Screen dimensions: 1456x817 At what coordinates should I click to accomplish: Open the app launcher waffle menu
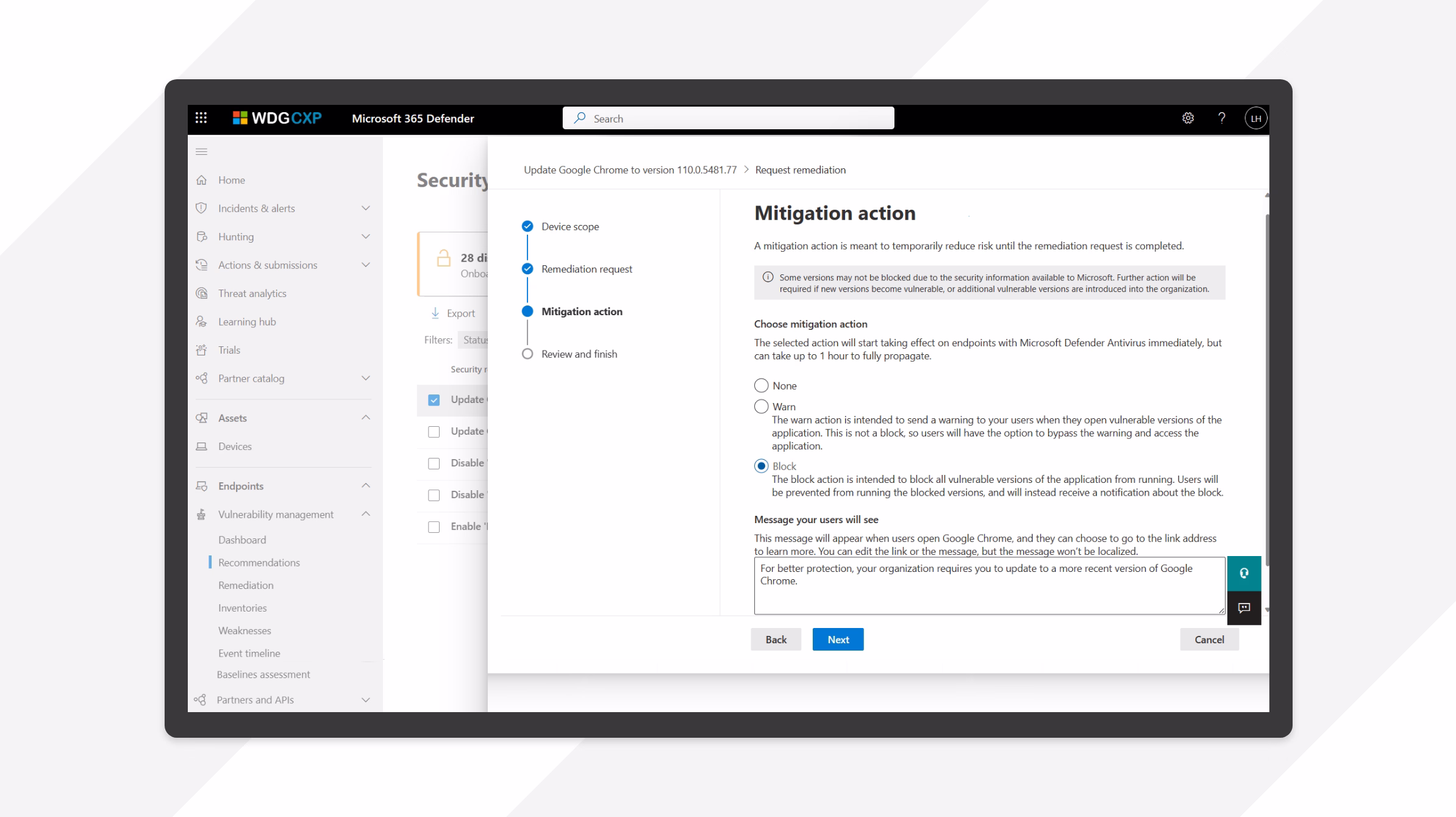pos(201,117)
